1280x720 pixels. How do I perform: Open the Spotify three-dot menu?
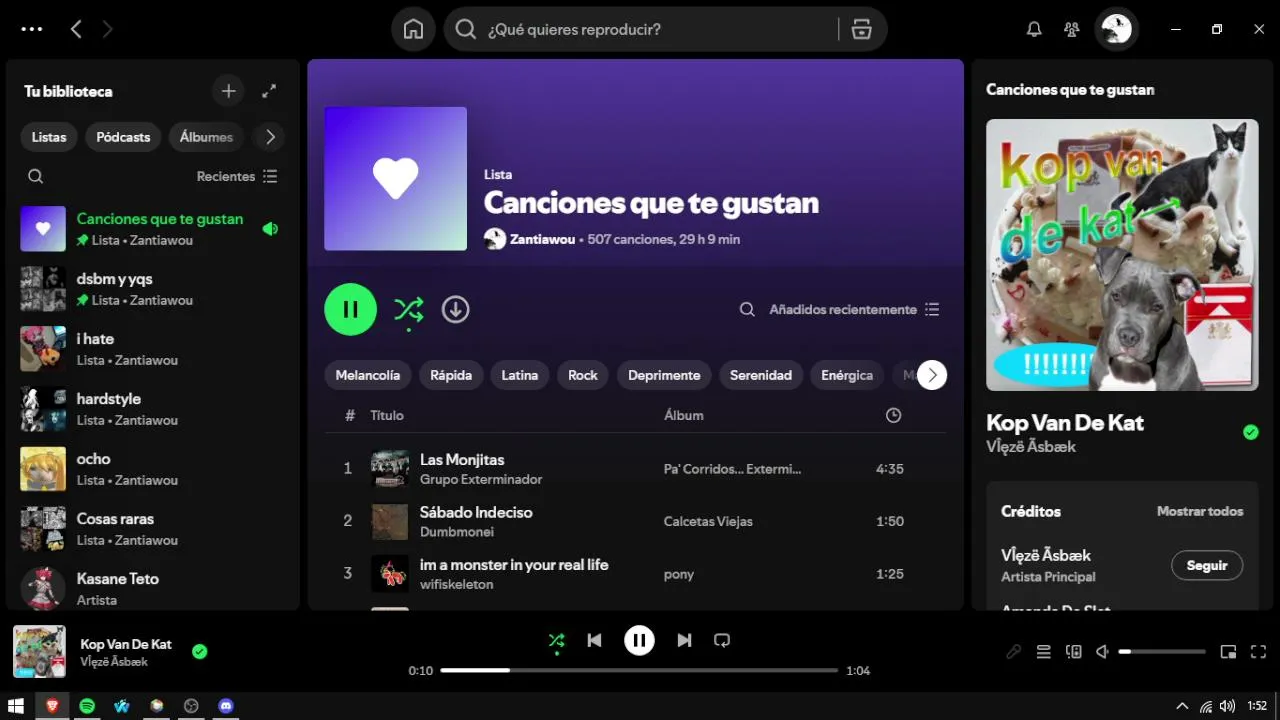click(x=32, y=29)
